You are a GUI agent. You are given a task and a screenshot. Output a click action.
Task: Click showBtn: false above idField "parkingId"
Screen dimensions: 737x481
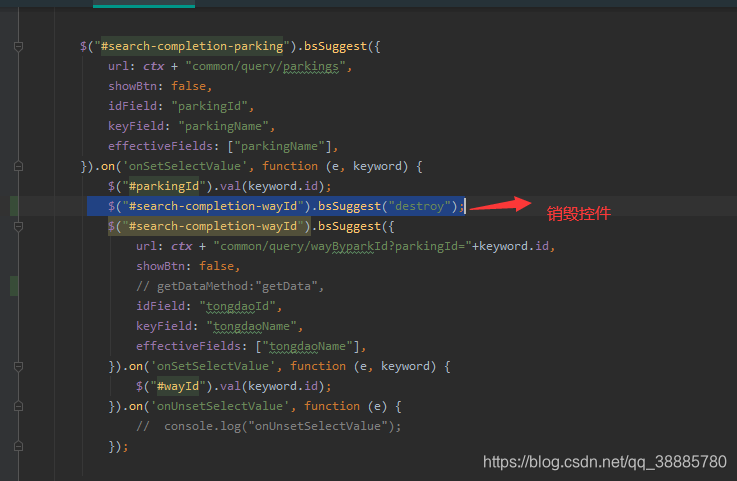point(160,86)
